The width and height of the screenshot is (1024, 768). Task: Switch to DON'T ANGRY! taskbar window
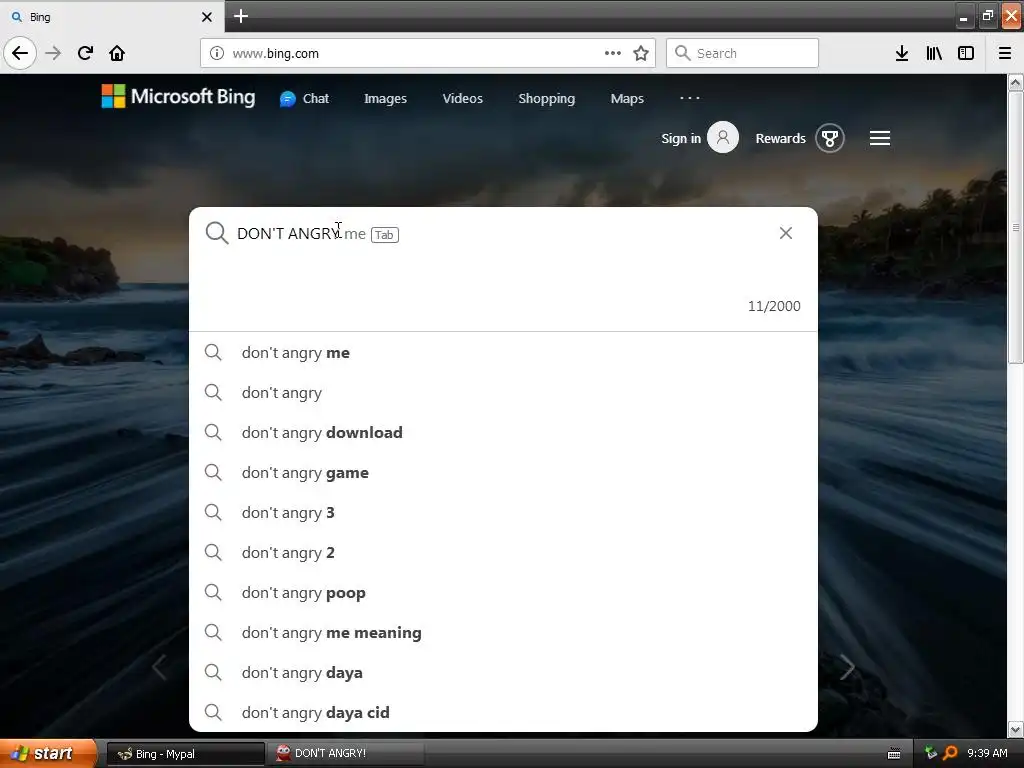pyautogui.click(x=346, y=754)
